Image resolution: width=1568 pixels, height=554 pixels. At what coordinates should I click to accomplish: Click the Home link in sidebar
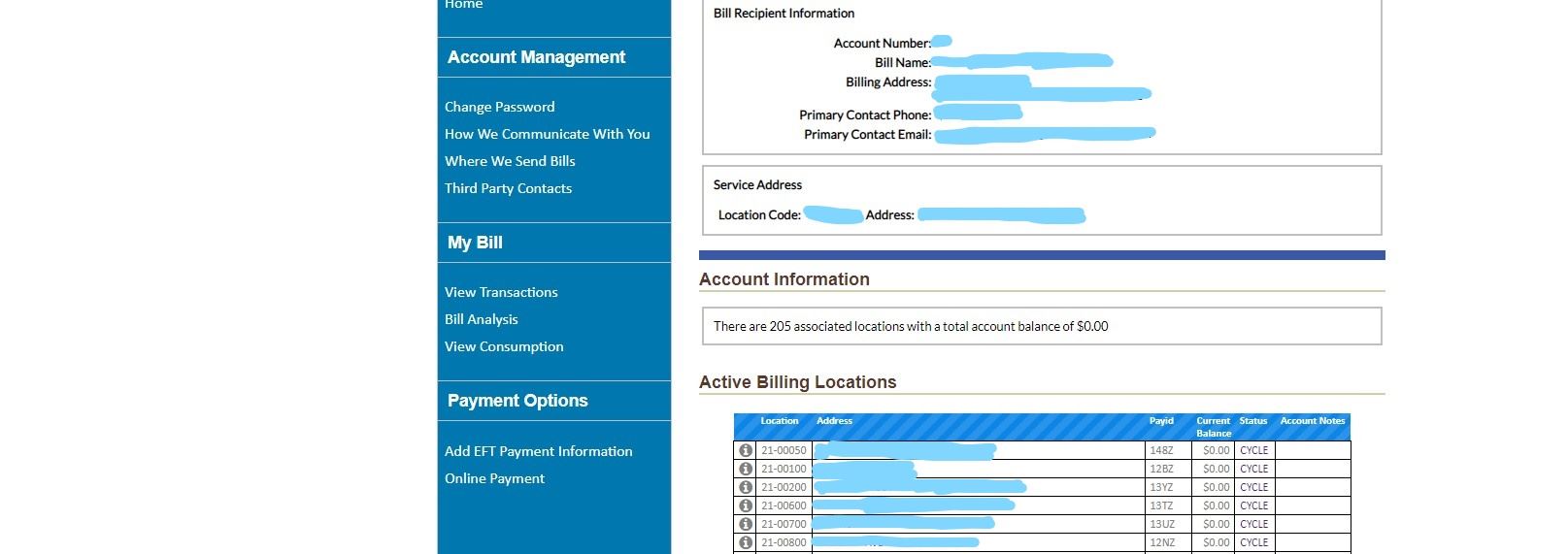(463, 5)
